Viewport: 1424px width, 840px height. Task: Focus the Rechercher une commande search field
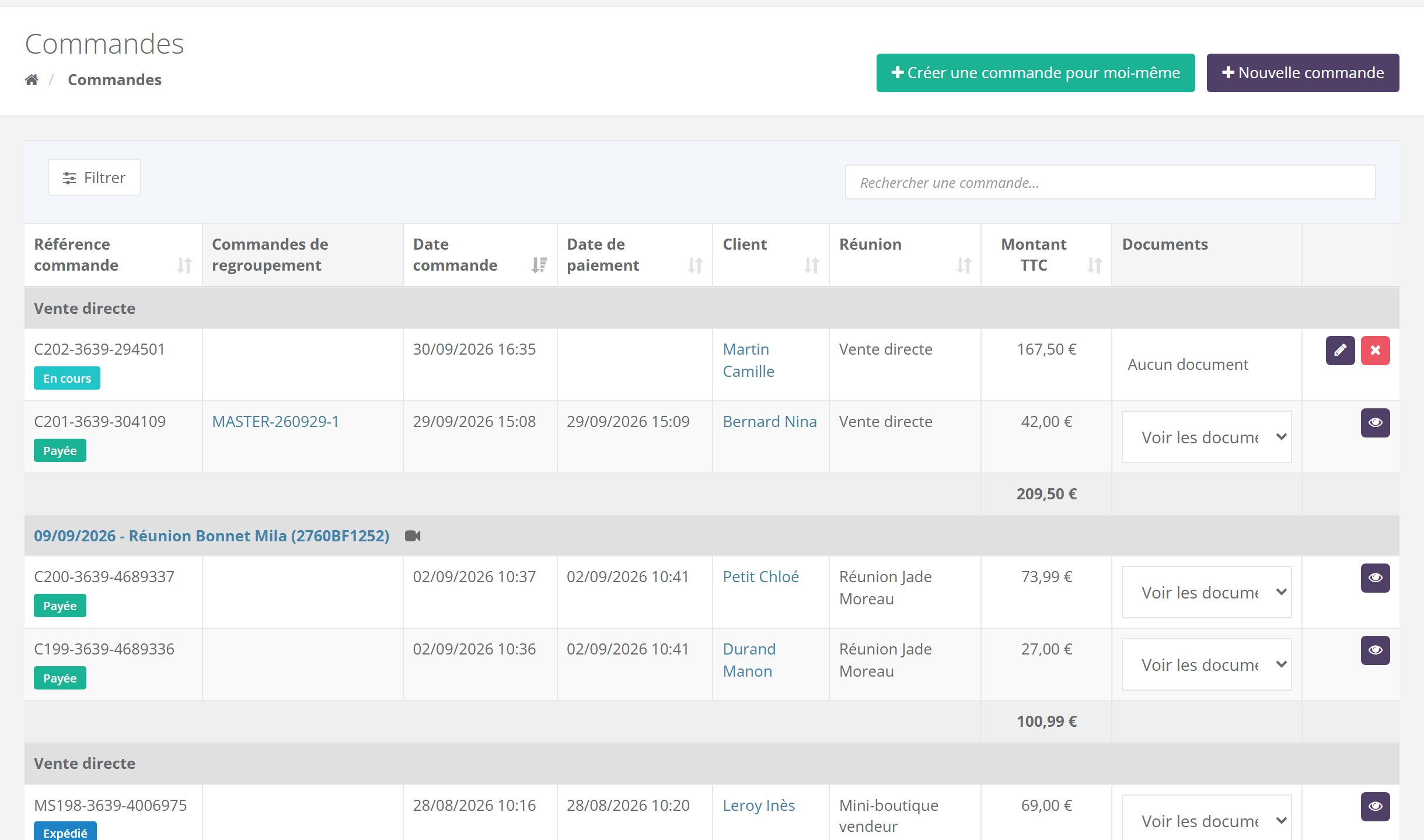(1110, 183)
